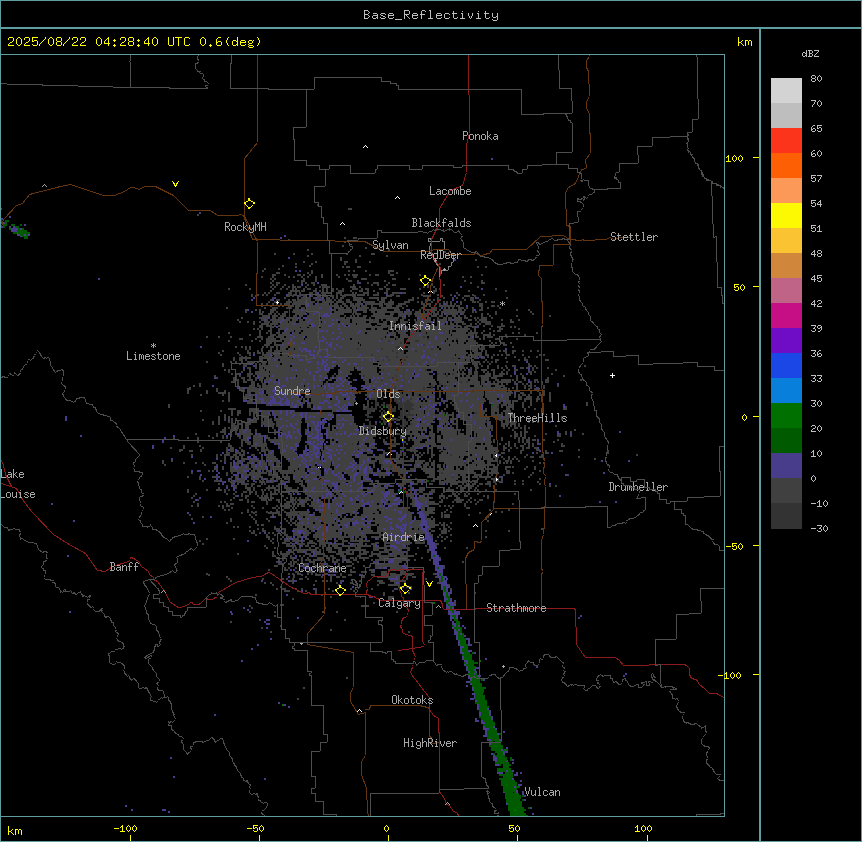Click the Vulcan label
862x842 pixels.
coord(542,792)
